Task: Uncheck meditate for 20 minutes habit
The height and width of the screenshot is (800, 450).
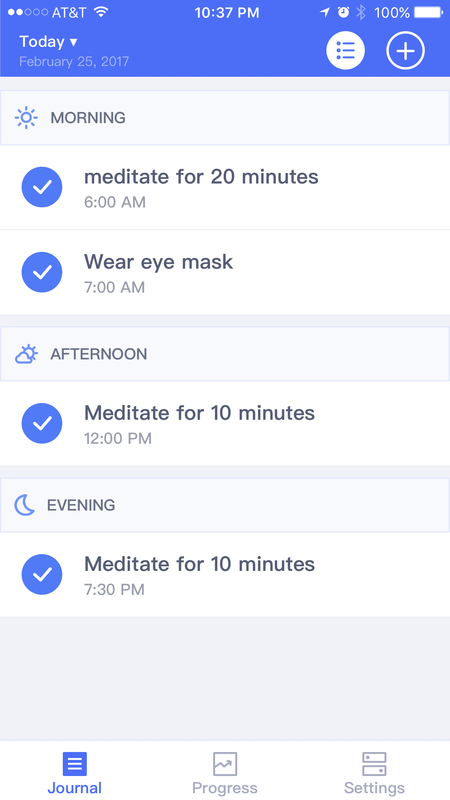Action: (42, 187)
